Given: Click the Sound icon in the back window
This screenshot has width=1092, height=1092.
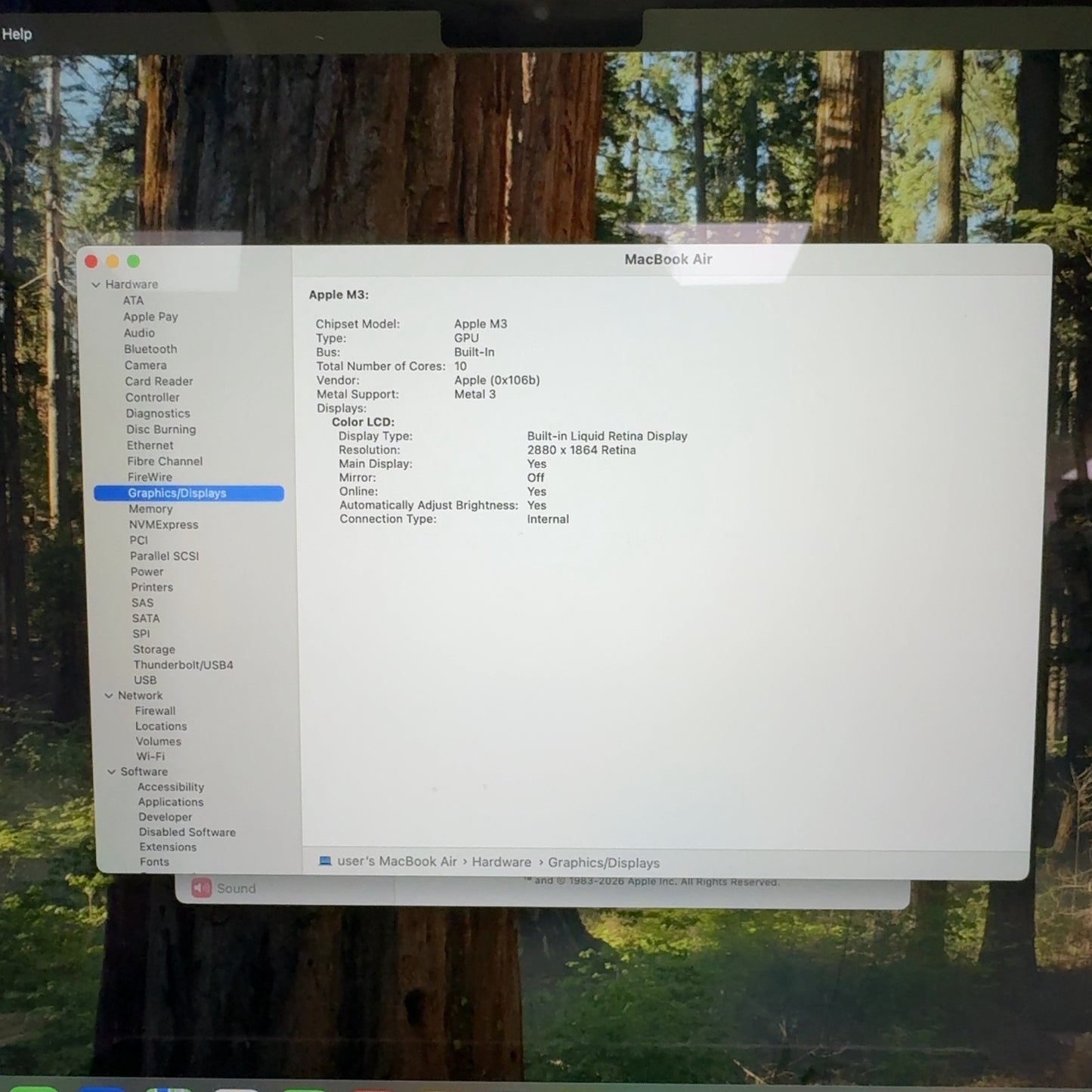Looking at the screenshot, I should pos(201,888).
